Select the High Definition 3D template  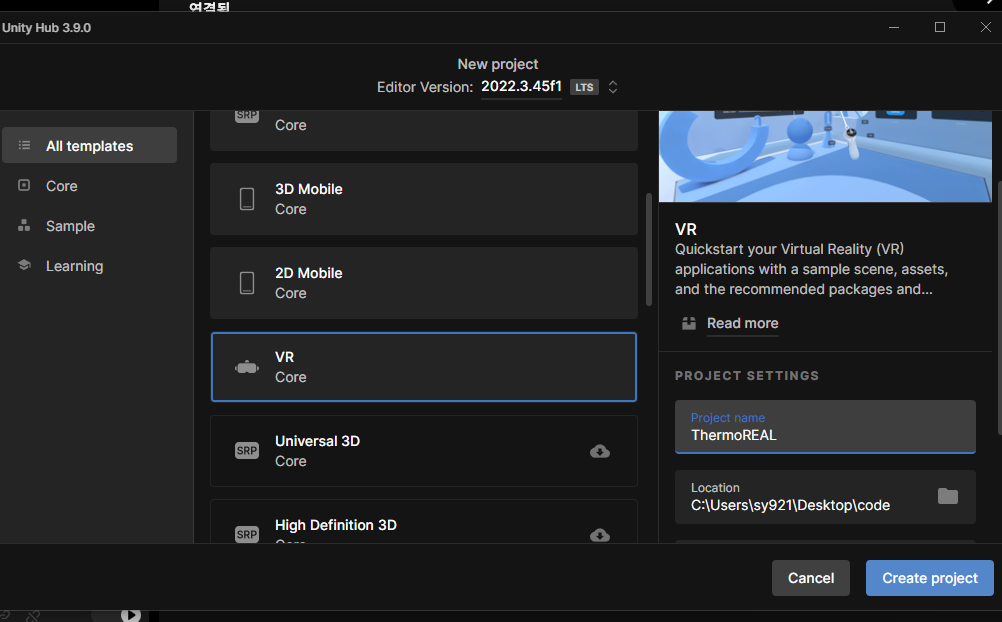[424, 522]
